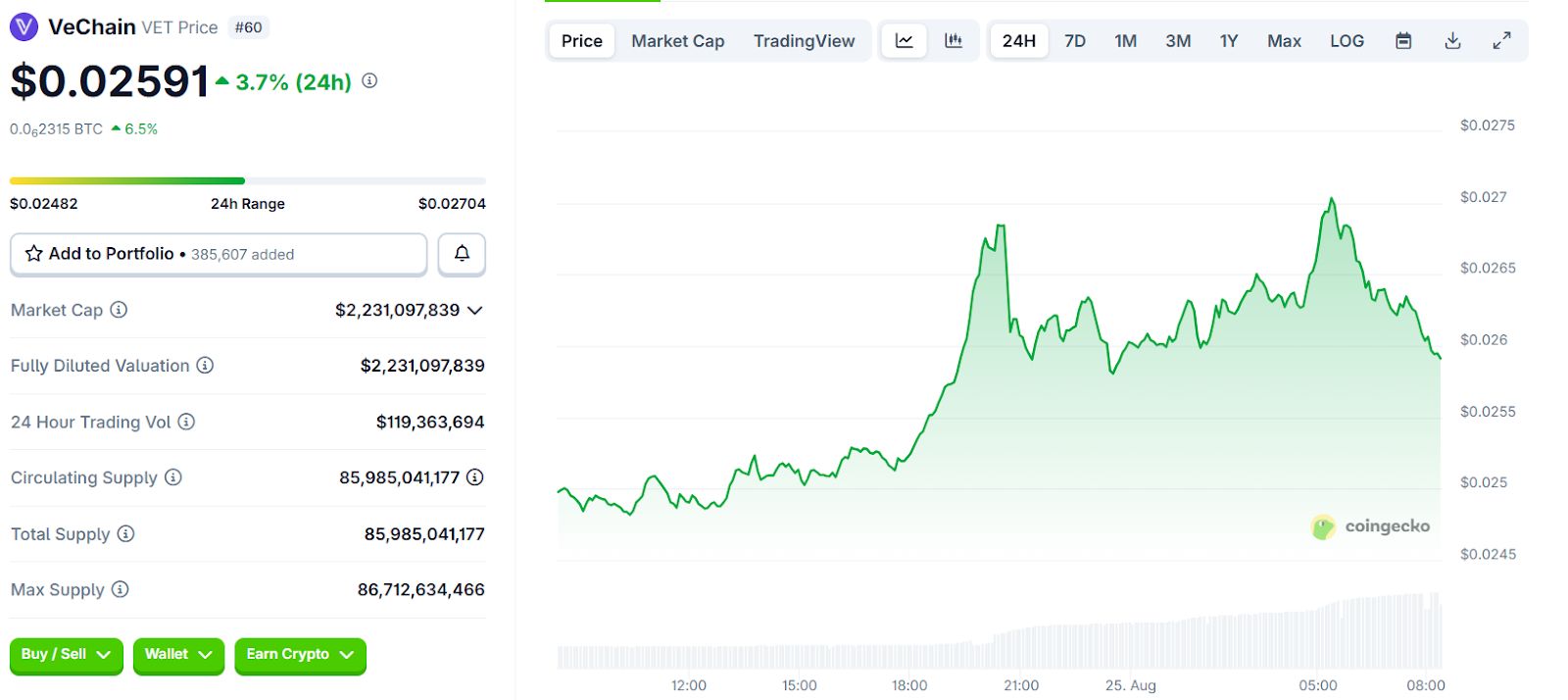Click info icon beside 24 Hour Trading Vol
This screenshot has height=700, width=1568.
tap(186, 422)
